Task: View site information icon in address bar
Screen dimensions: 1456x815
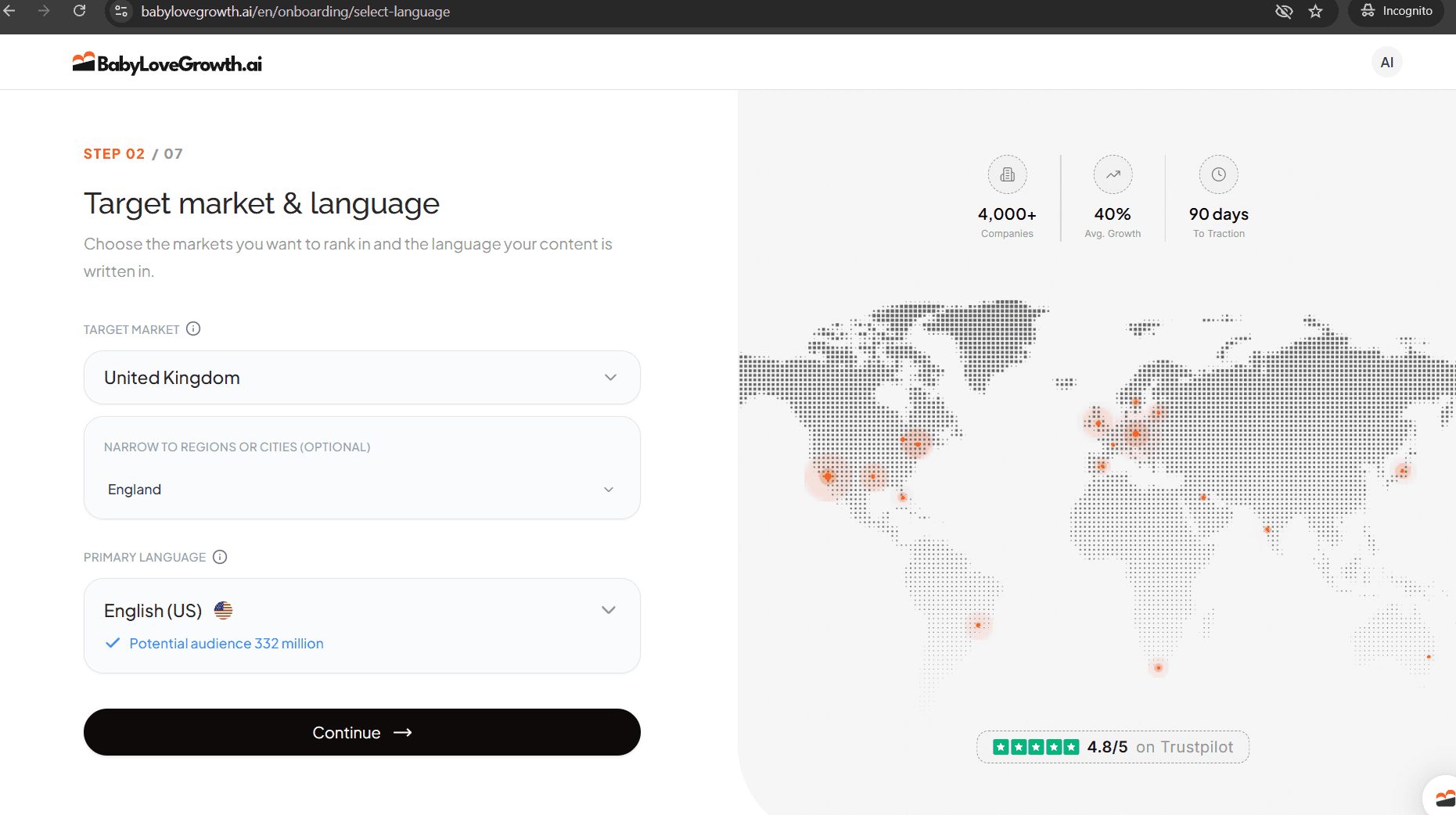Action: (x=121, y=11)
